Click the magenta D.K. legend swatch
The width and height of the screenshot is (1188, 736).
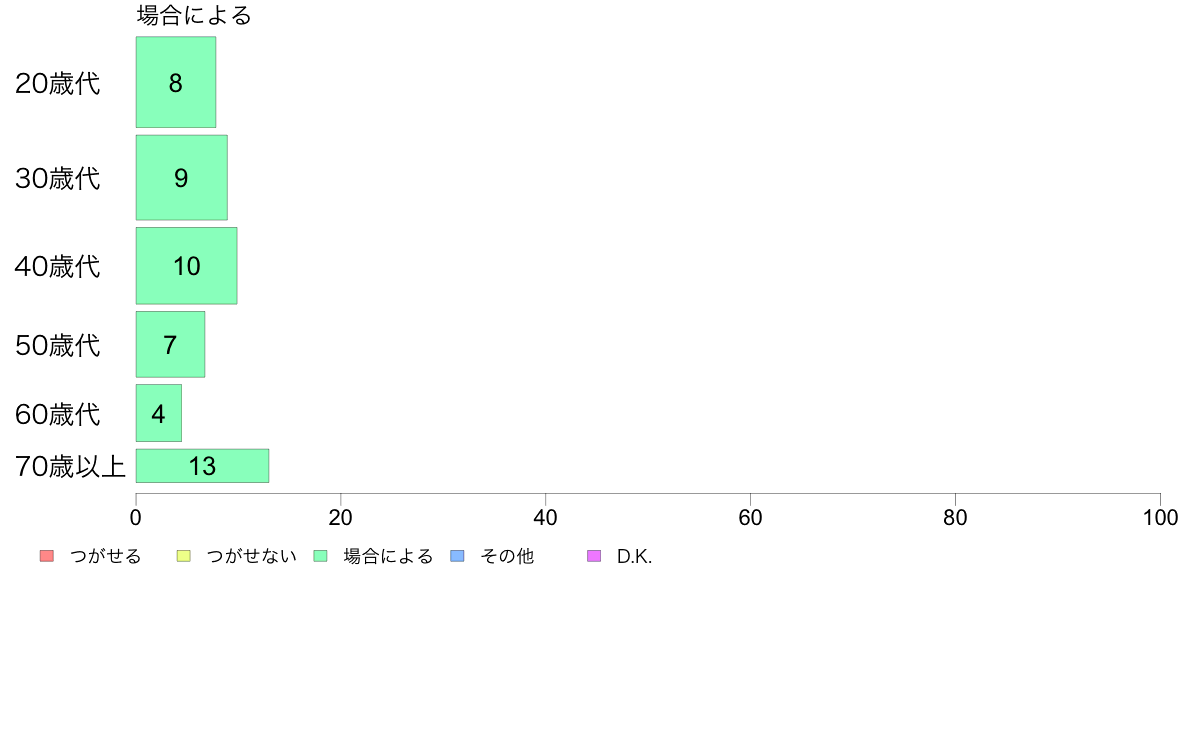(x=595, y=556)
